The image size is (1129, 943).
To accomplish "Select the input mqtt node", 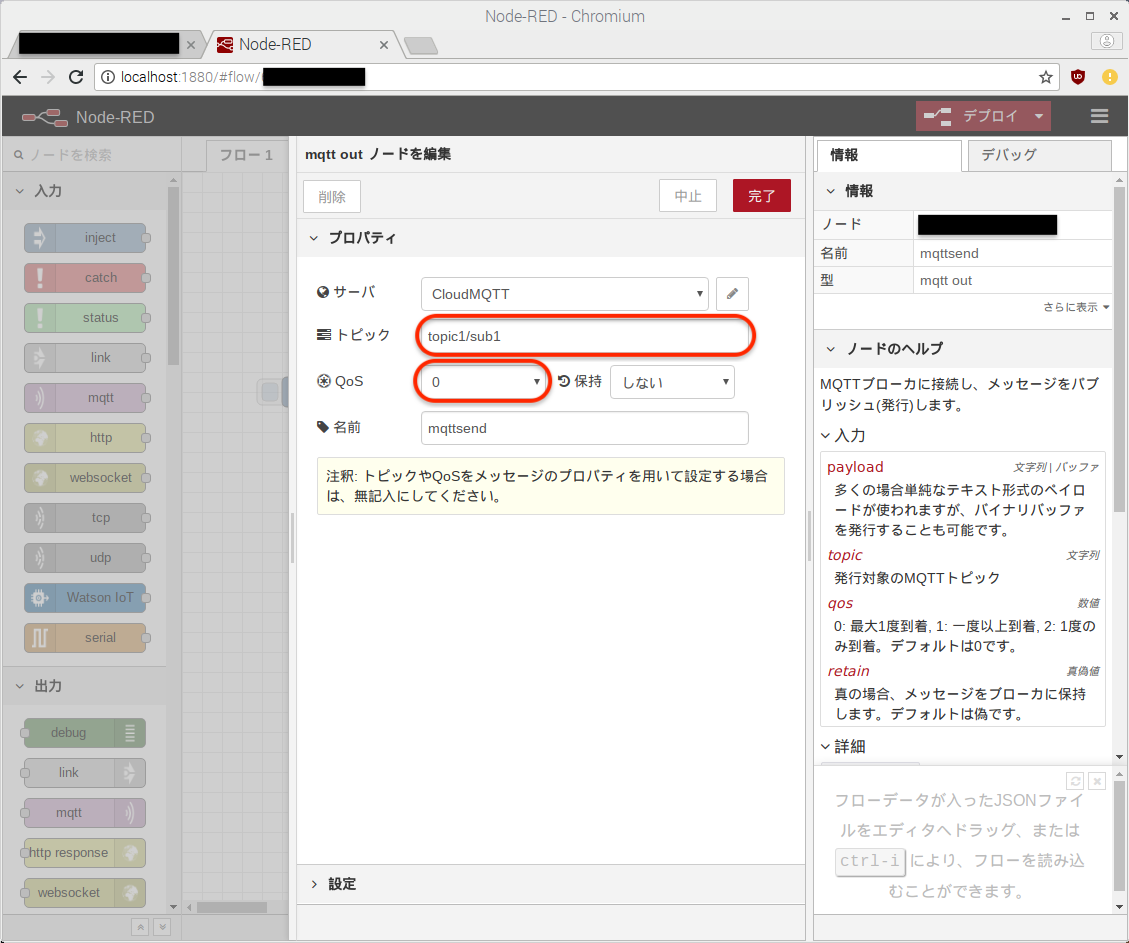I will 85,397.
